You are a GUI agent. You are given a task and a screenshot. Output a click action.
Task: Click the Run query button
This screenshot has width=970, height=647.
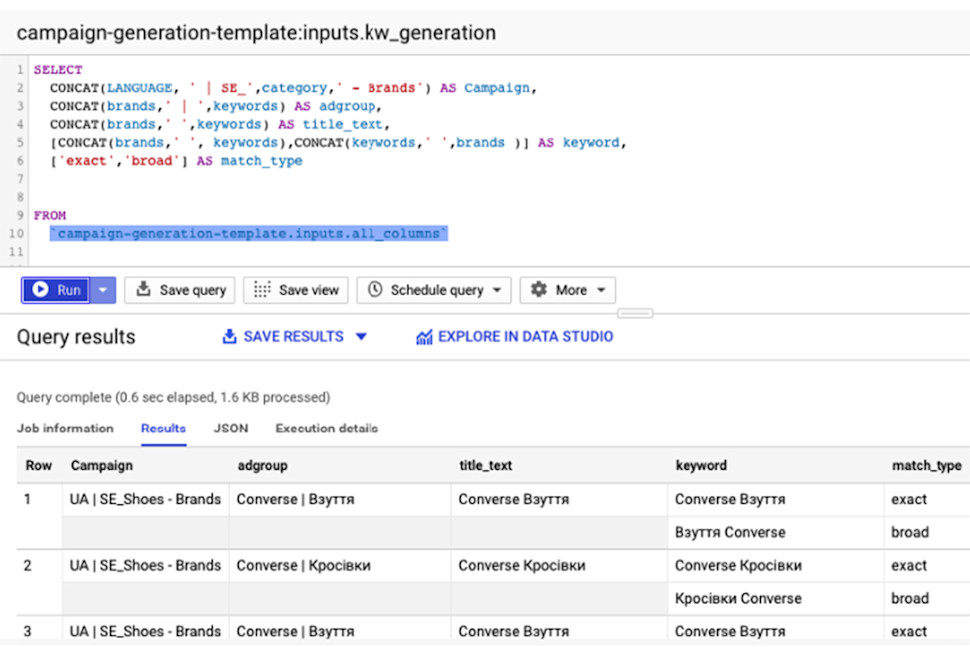[56, 290]
